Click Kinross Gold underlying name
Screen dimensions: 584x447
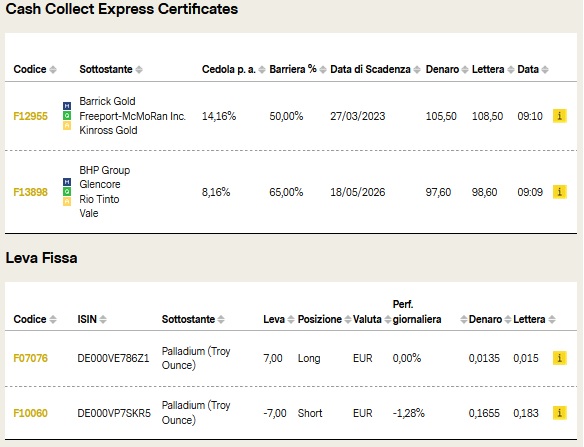pyautogui.click(x=108, y=130)
